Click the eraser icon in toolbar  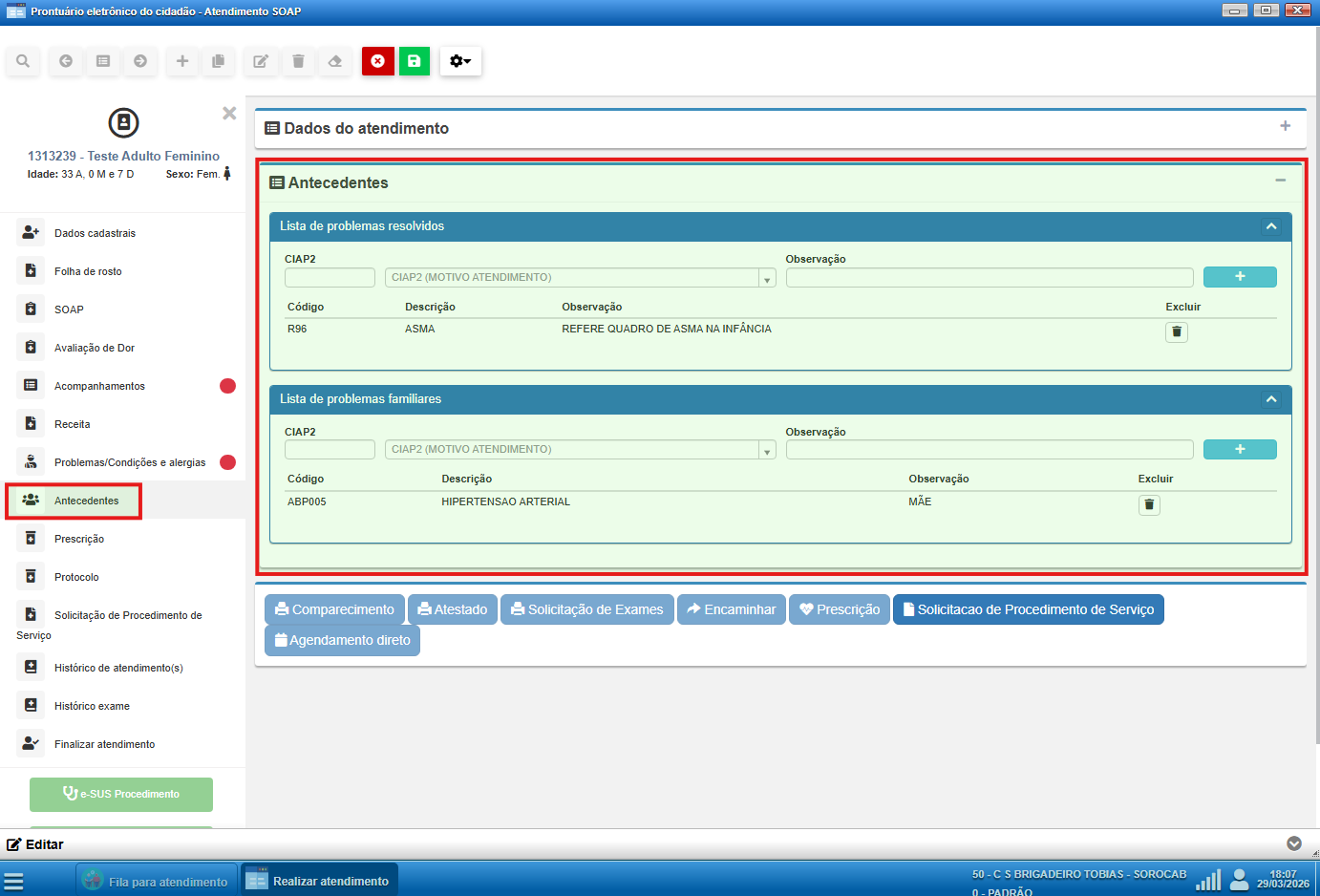pyautogui.click(x=335, y=61)
